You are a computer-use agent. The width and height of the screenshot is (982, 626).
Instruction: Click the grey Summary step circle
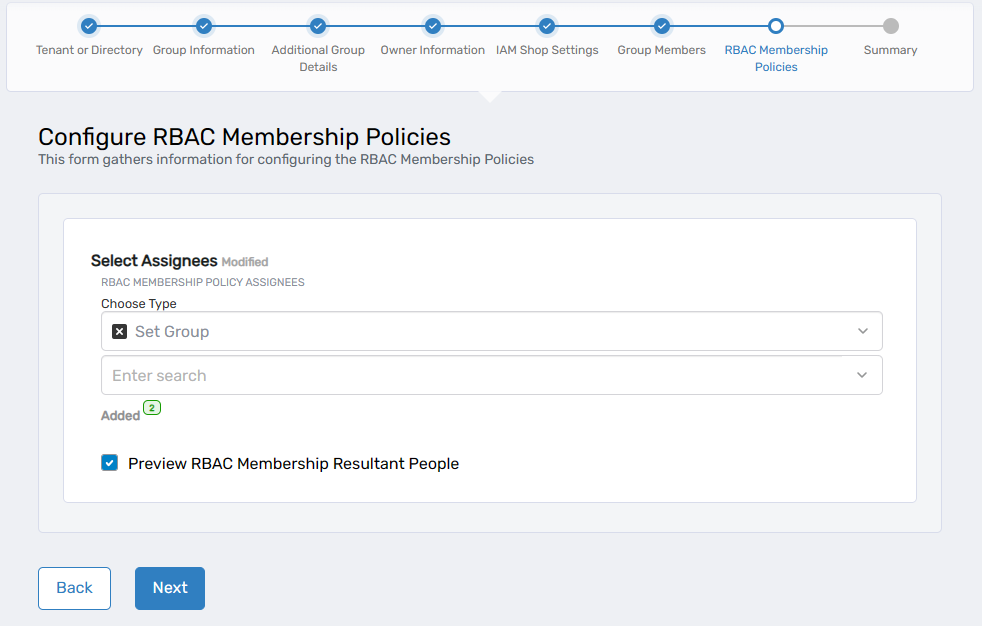pos(890,27)
